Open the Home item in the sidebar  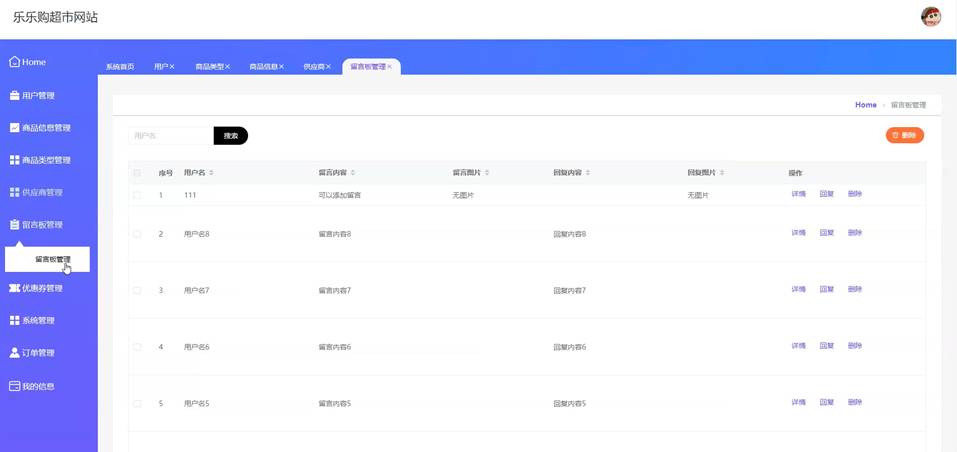28,62
